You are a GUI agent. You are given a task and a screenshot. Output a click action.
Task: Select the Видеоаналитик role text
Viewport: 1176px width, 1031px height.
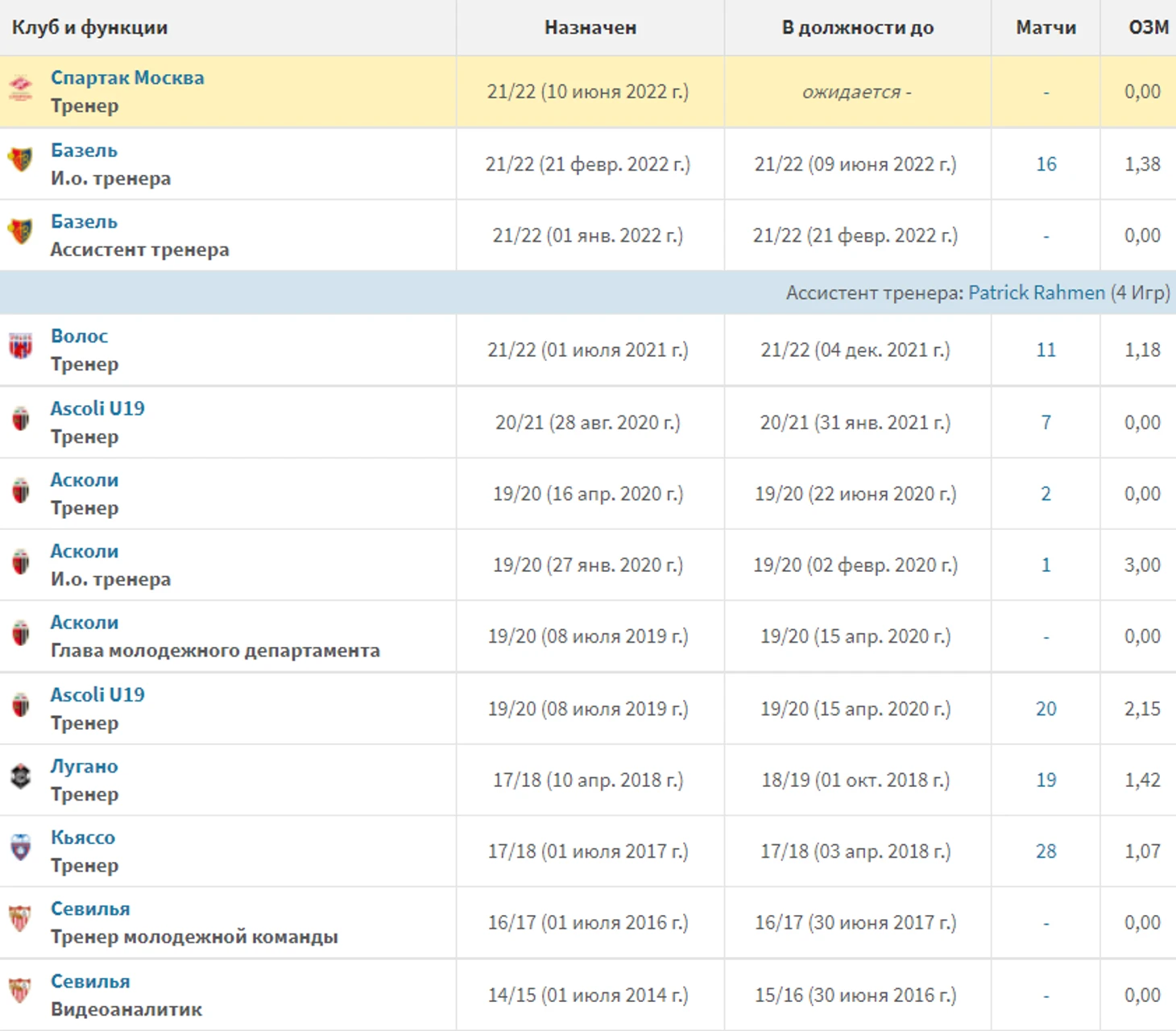pos(126,1009)
